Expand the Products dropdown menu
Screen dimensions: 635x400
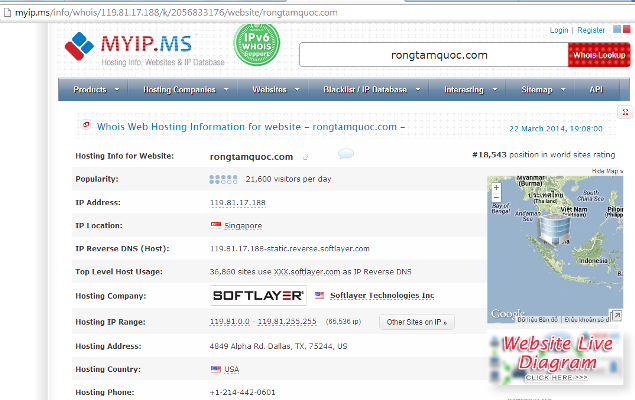point(96,90)
